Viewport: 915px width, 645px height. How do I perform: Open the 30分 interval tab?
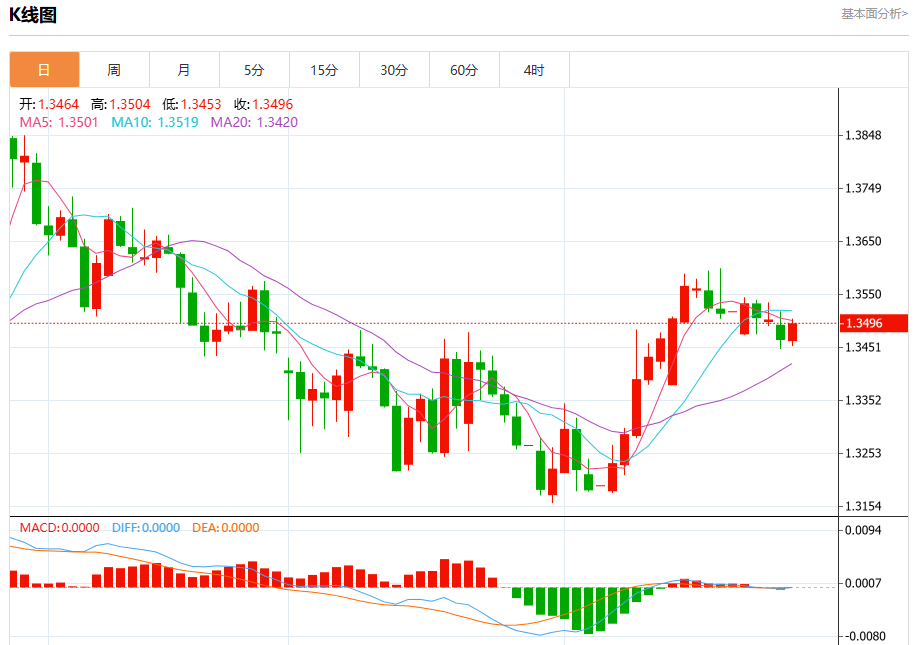[x=394, y=70]
